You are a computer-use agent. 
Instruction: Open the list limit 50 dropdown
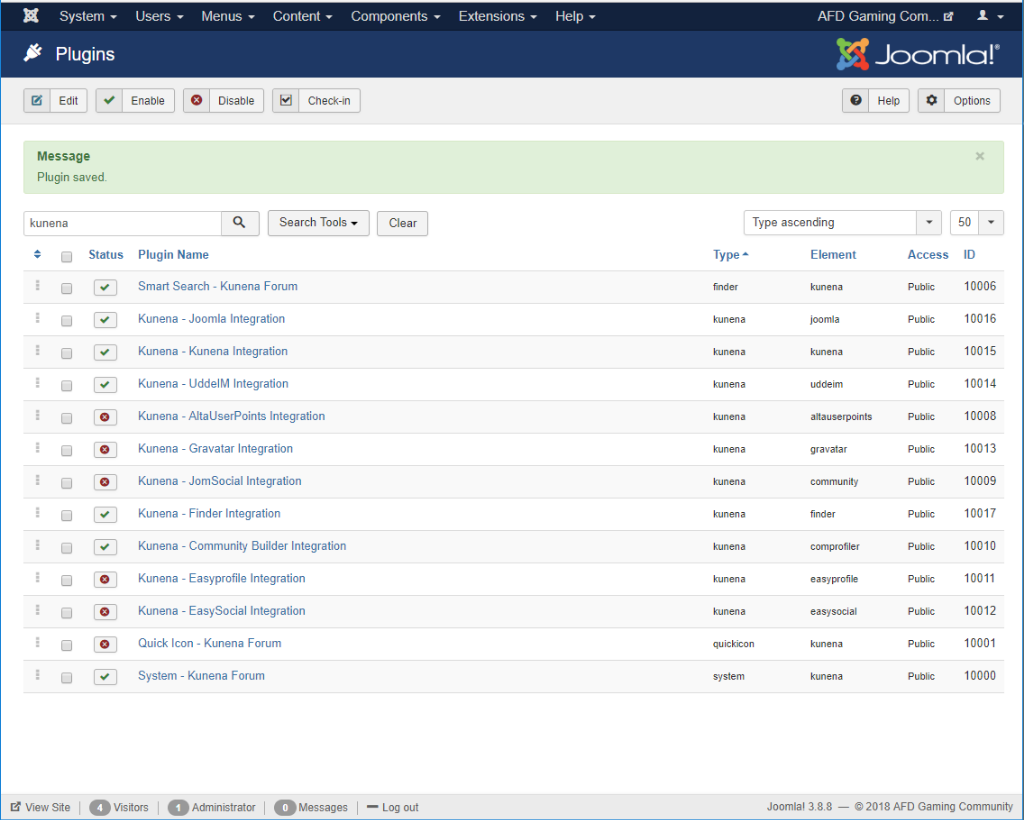coord(976,223)
